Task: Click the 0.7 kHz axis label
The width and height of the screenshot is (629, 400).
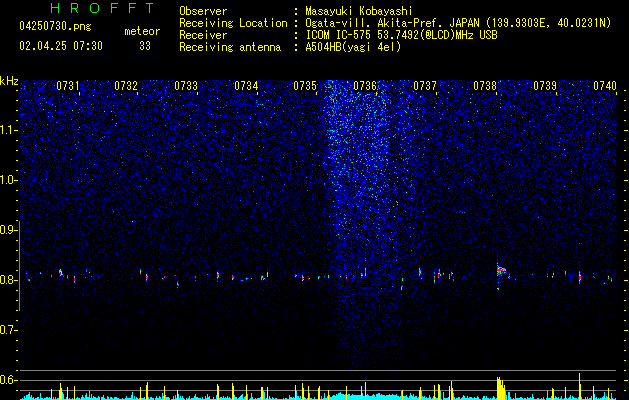Action: point(9,330)
